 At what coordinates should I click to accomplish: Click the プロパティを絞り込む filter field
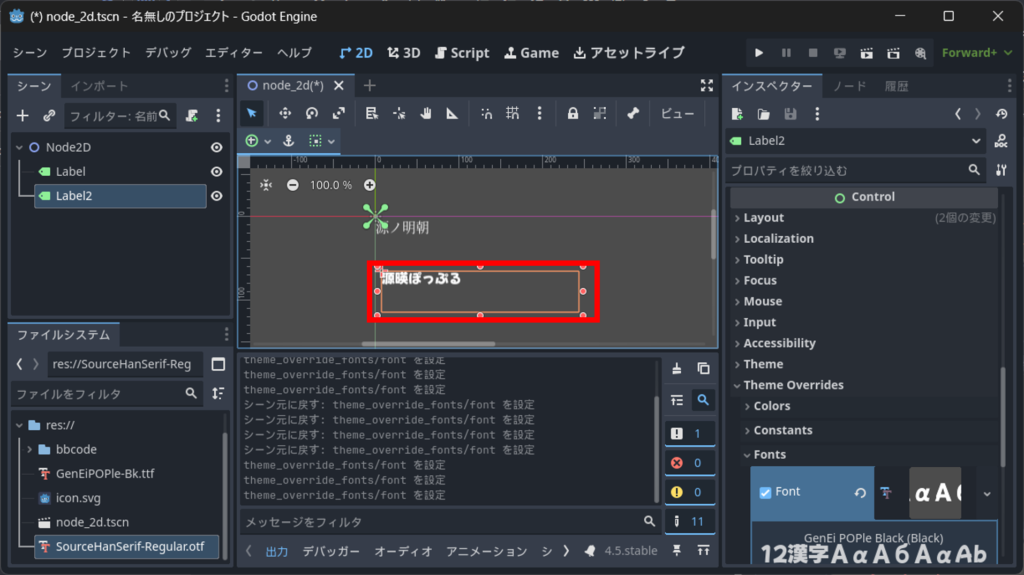tap(846, 171)
